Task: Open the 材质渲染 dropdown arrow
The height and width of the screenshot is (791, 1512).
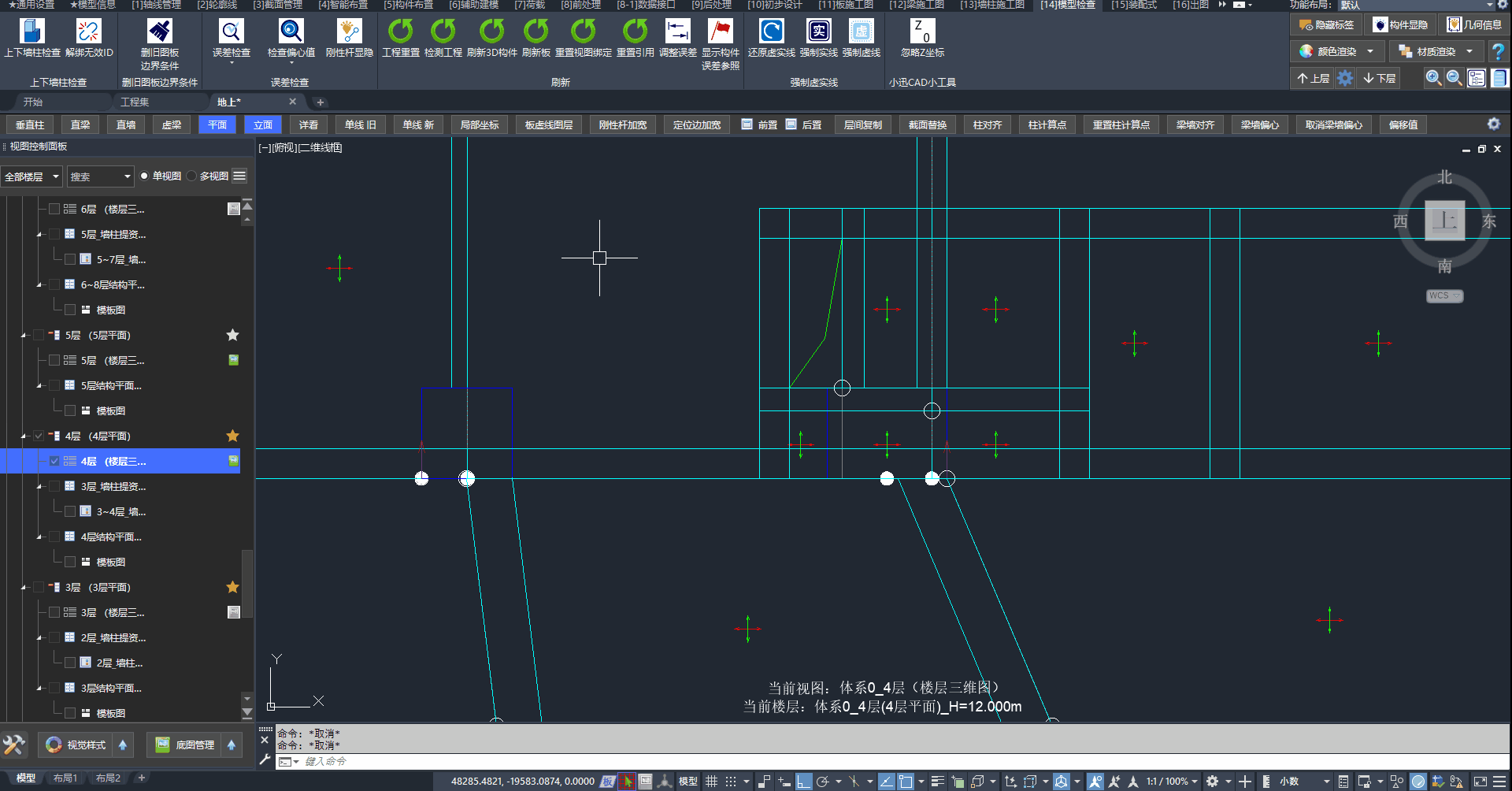Action: click(x=1469, y=51)
